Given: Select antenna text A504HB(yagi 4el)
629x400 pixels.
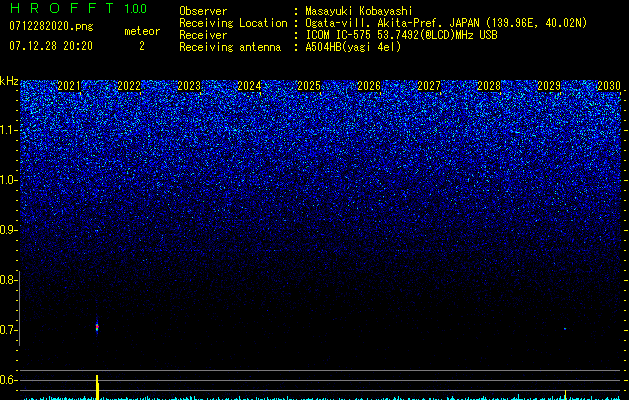Looking at the screenshot, I should [x=353, y=47].
